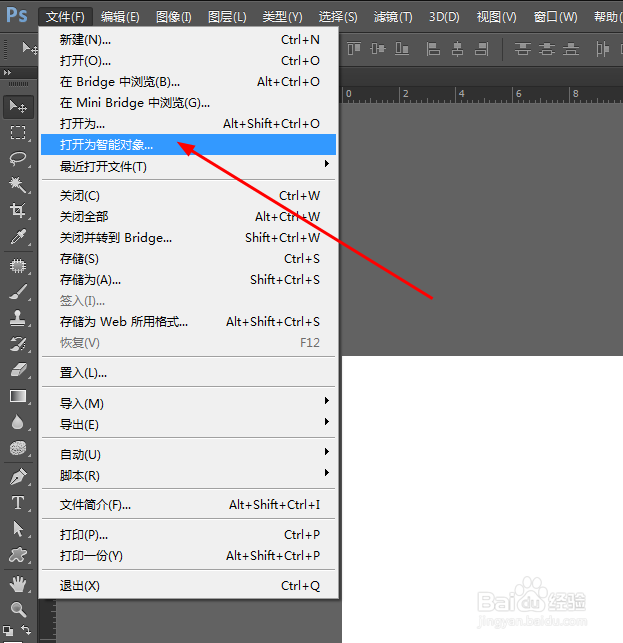Choose 打开(O)... menu entry

click(189, 61)
